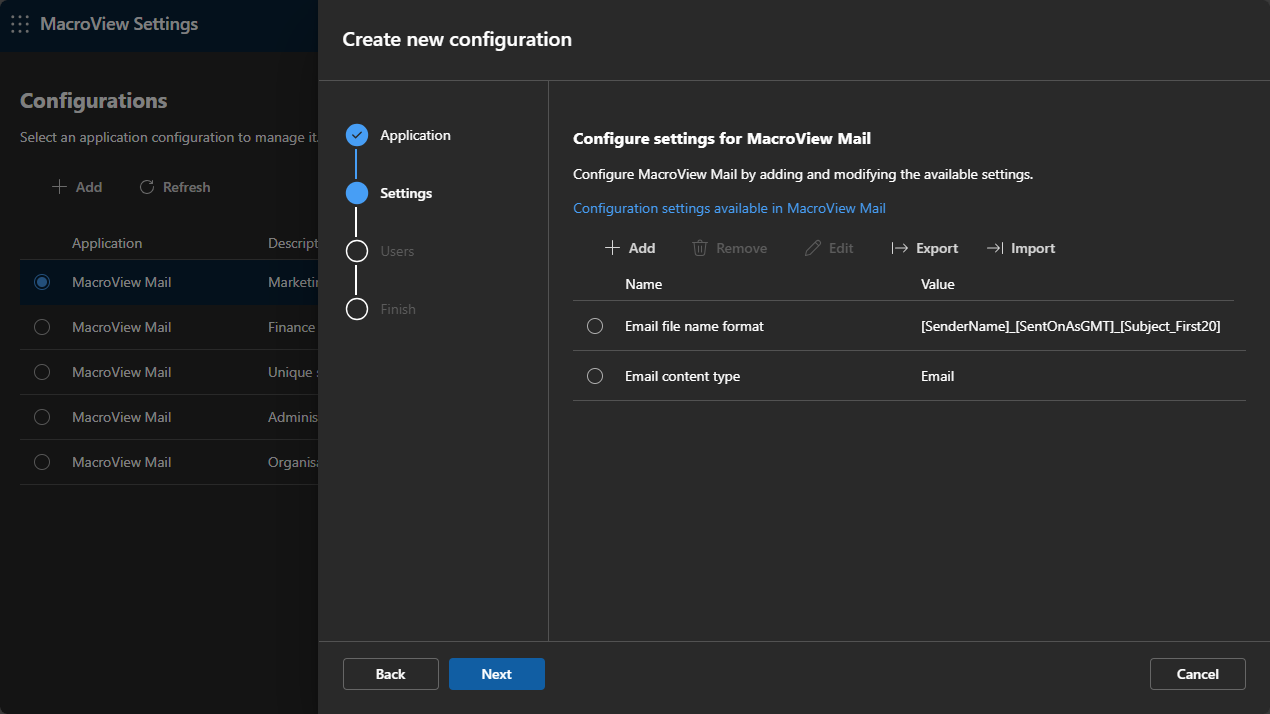Viewport: 1270px width, 714px height.
Task: Select the Marketing MacroView Mail row radio button
Action: (x=42, y=282)
